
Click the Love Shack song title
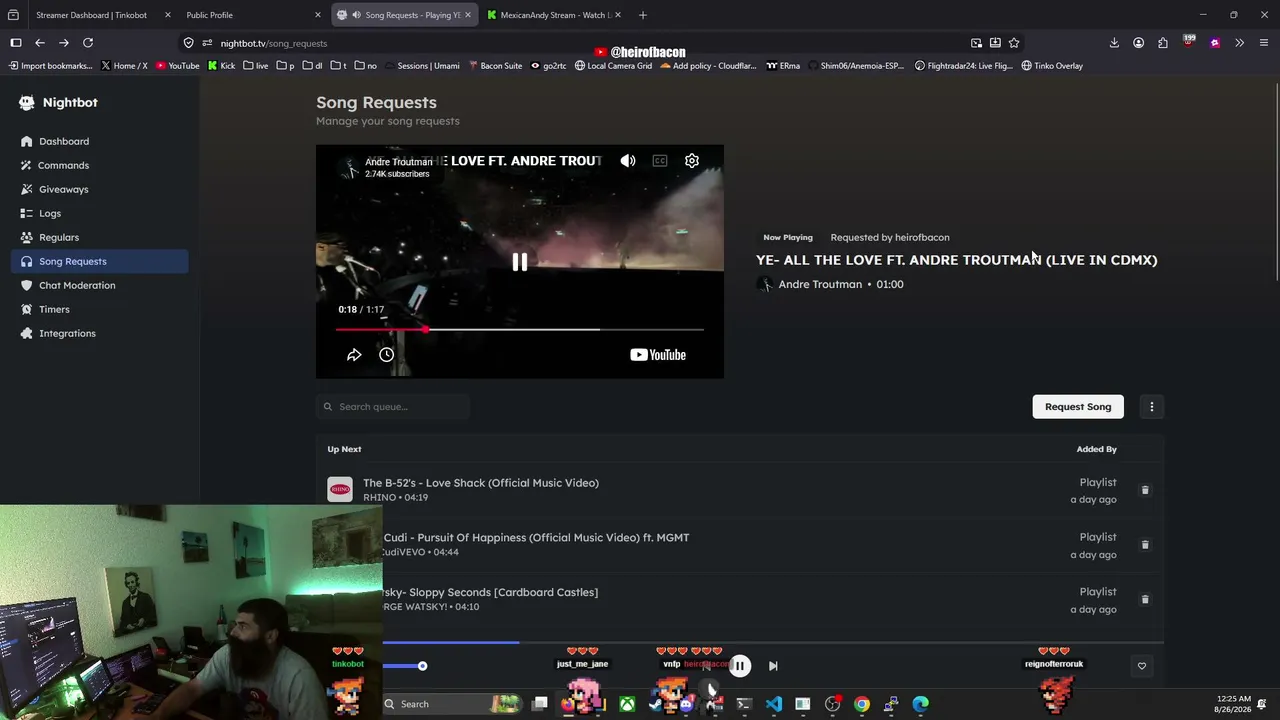tap(481, 483)
